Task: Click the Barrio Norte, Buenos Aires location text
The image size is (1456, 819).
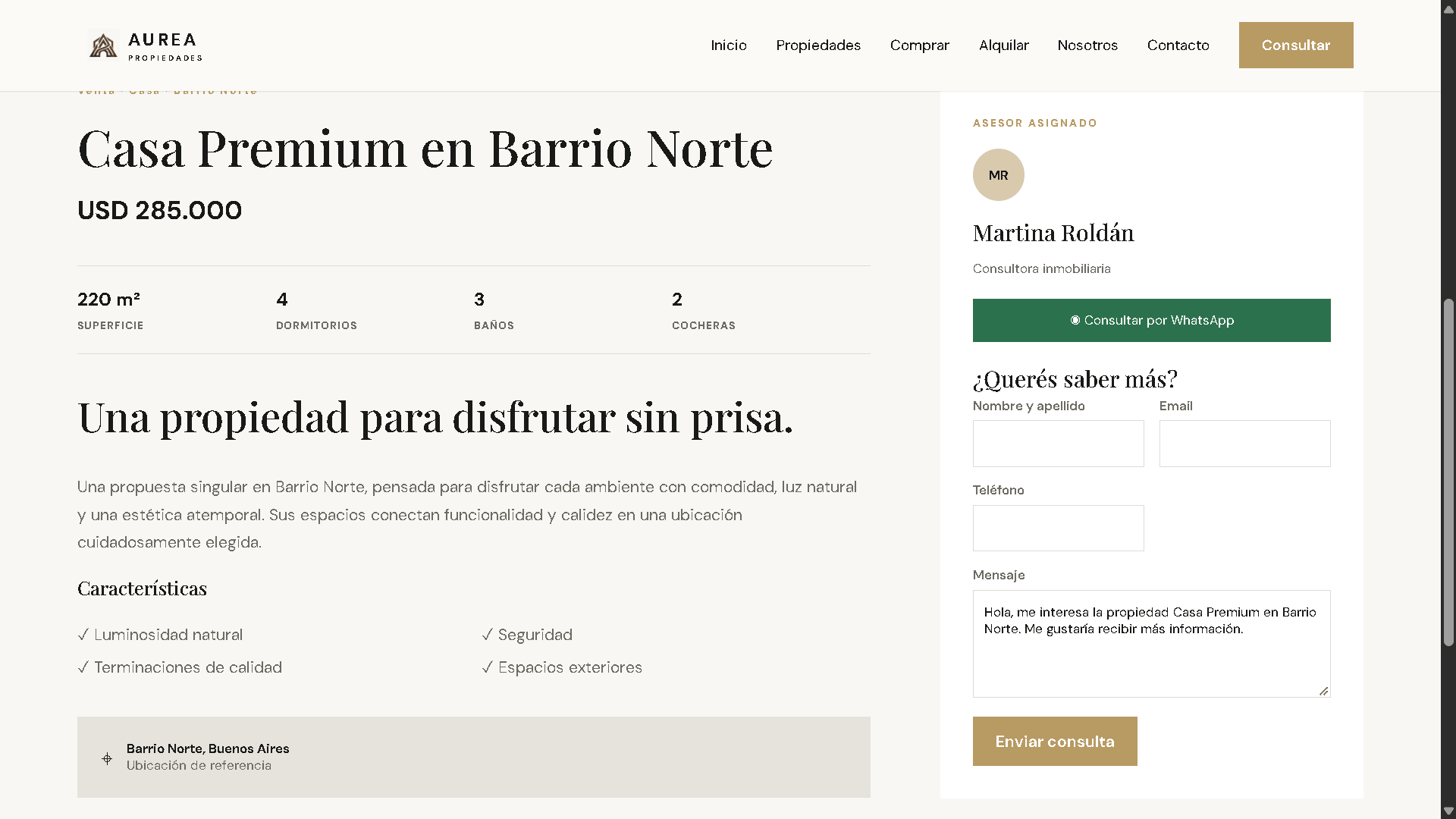Action: pos(208,748)
